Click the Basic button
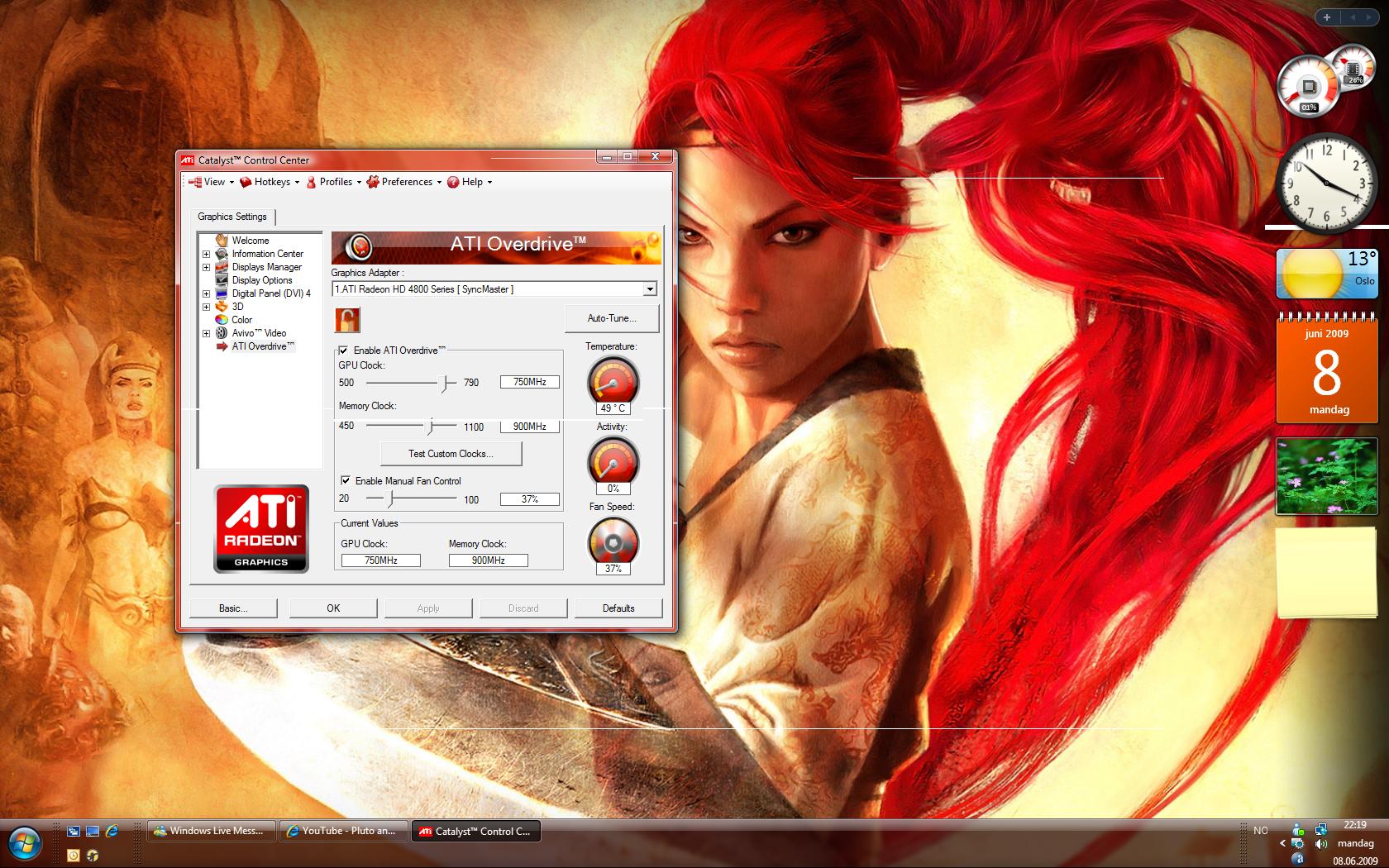 point(233,608)
